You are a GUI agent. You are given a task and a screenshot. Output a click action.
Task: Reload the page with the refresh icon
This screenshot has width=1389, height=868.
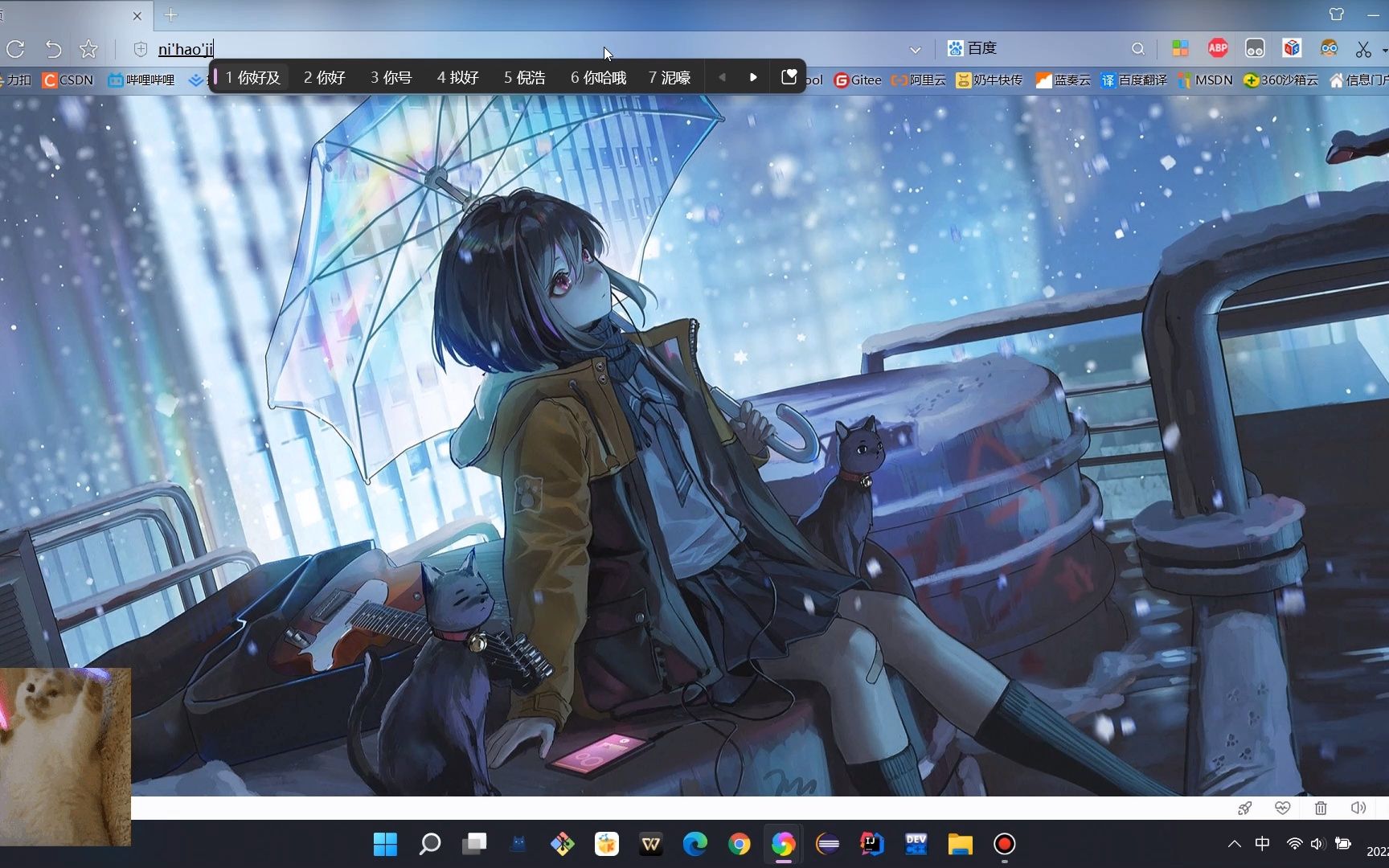coord(15,49)
